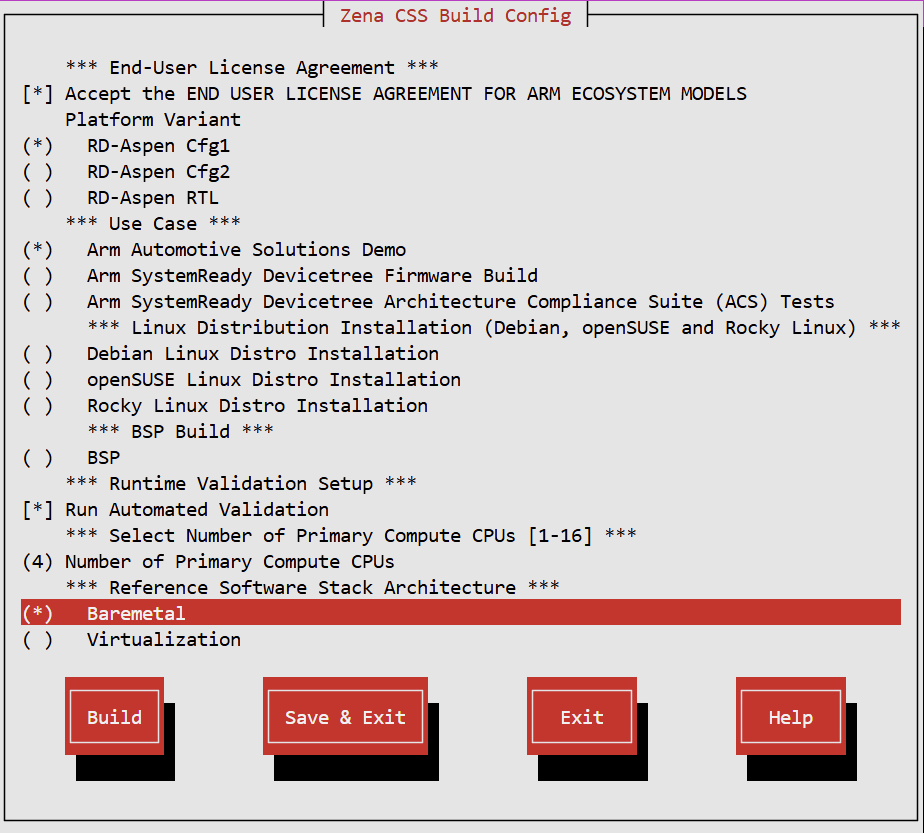Toggle Accept the END USER LICENSE AGREEMENT checkbox
This screenshot has width=924, height=833.
[x=385, y=94]
